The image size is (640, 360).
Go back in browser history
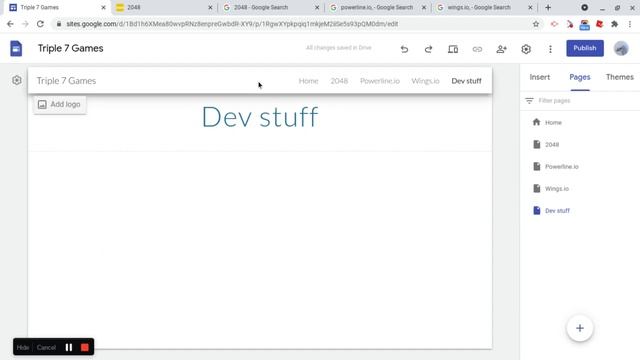click(10, 24)
